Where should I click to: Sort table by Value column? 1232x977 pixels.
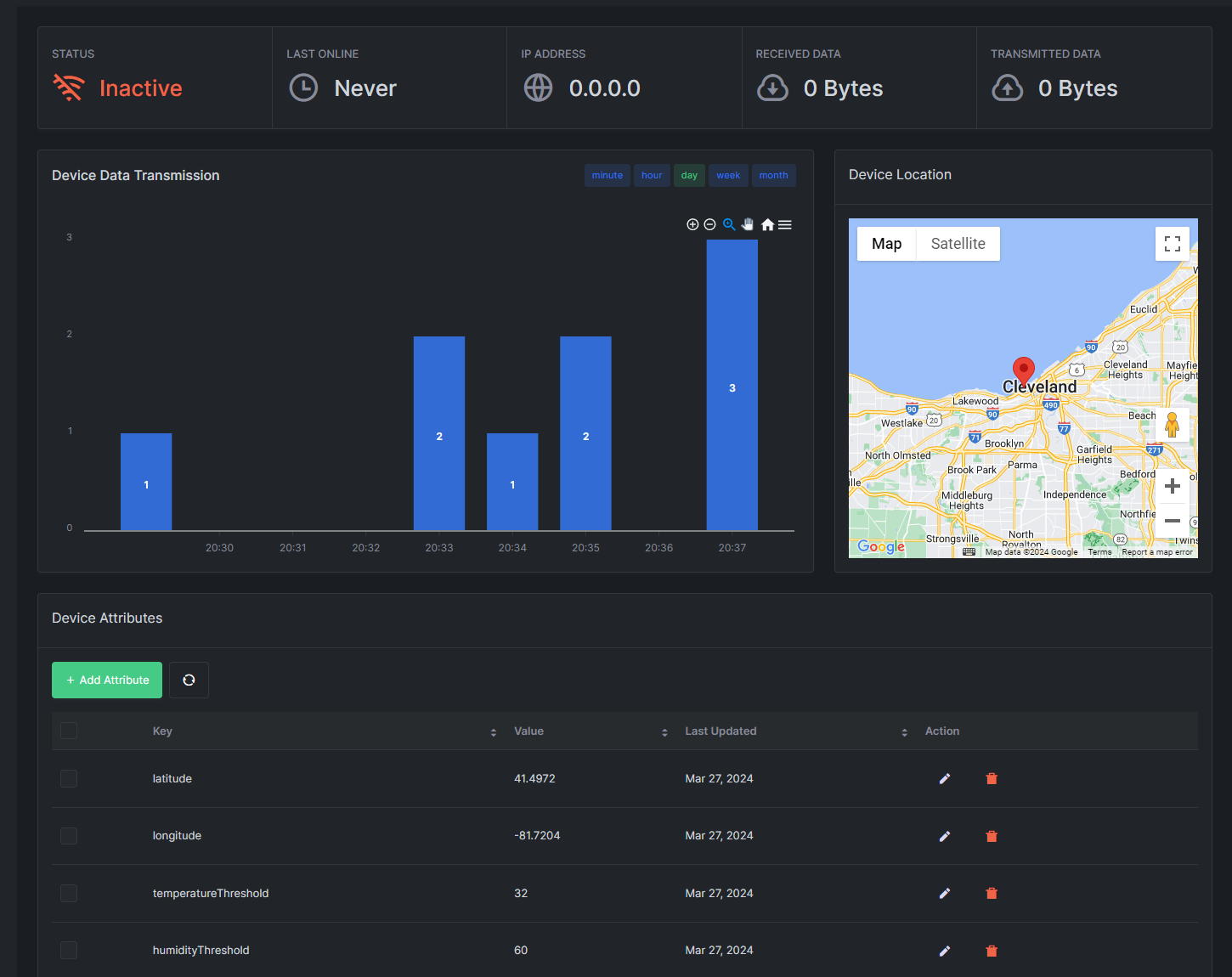click(x=664, y=731)
